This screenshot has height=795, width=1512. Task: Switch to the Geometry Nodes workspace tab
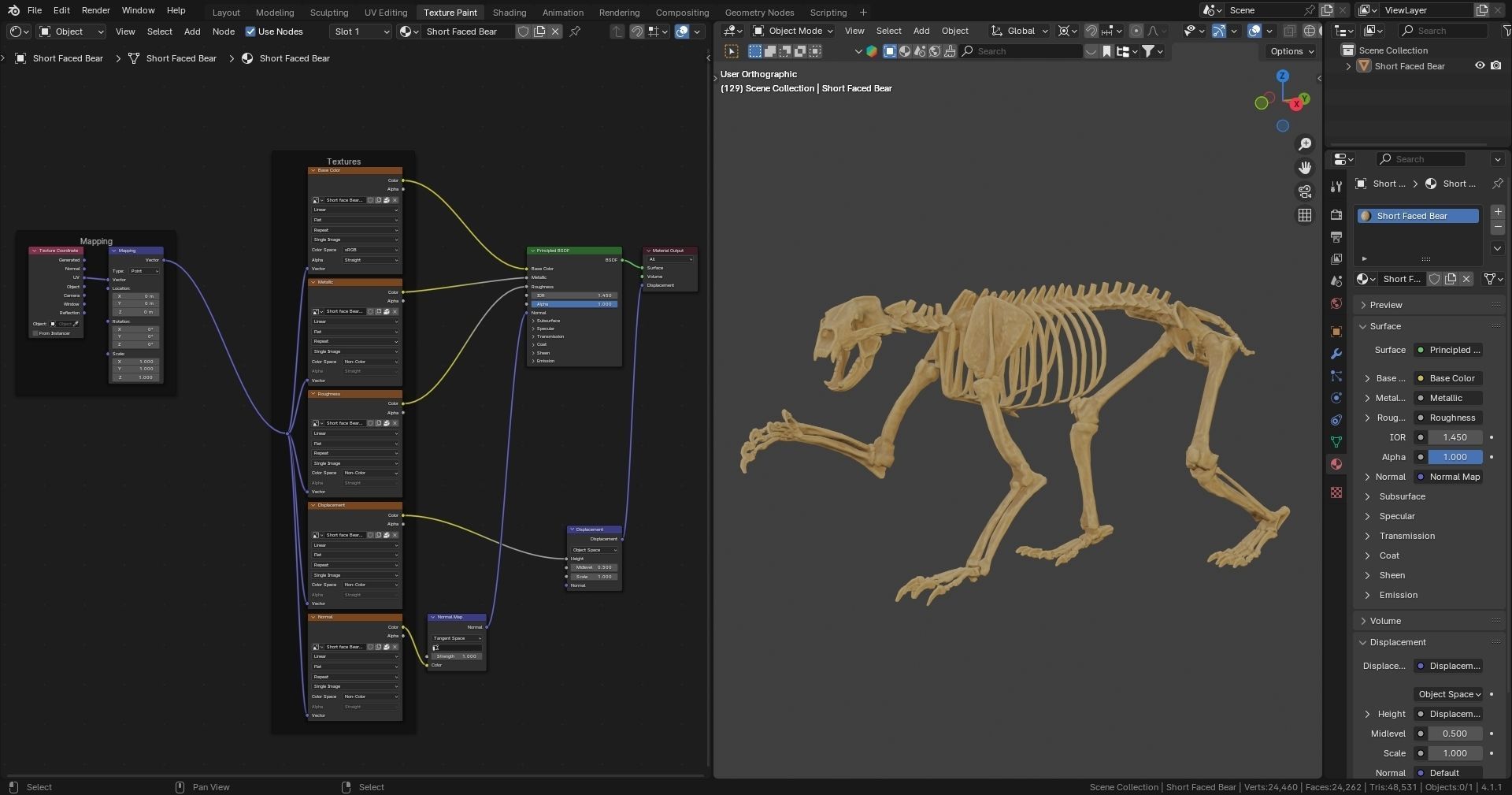759,12
